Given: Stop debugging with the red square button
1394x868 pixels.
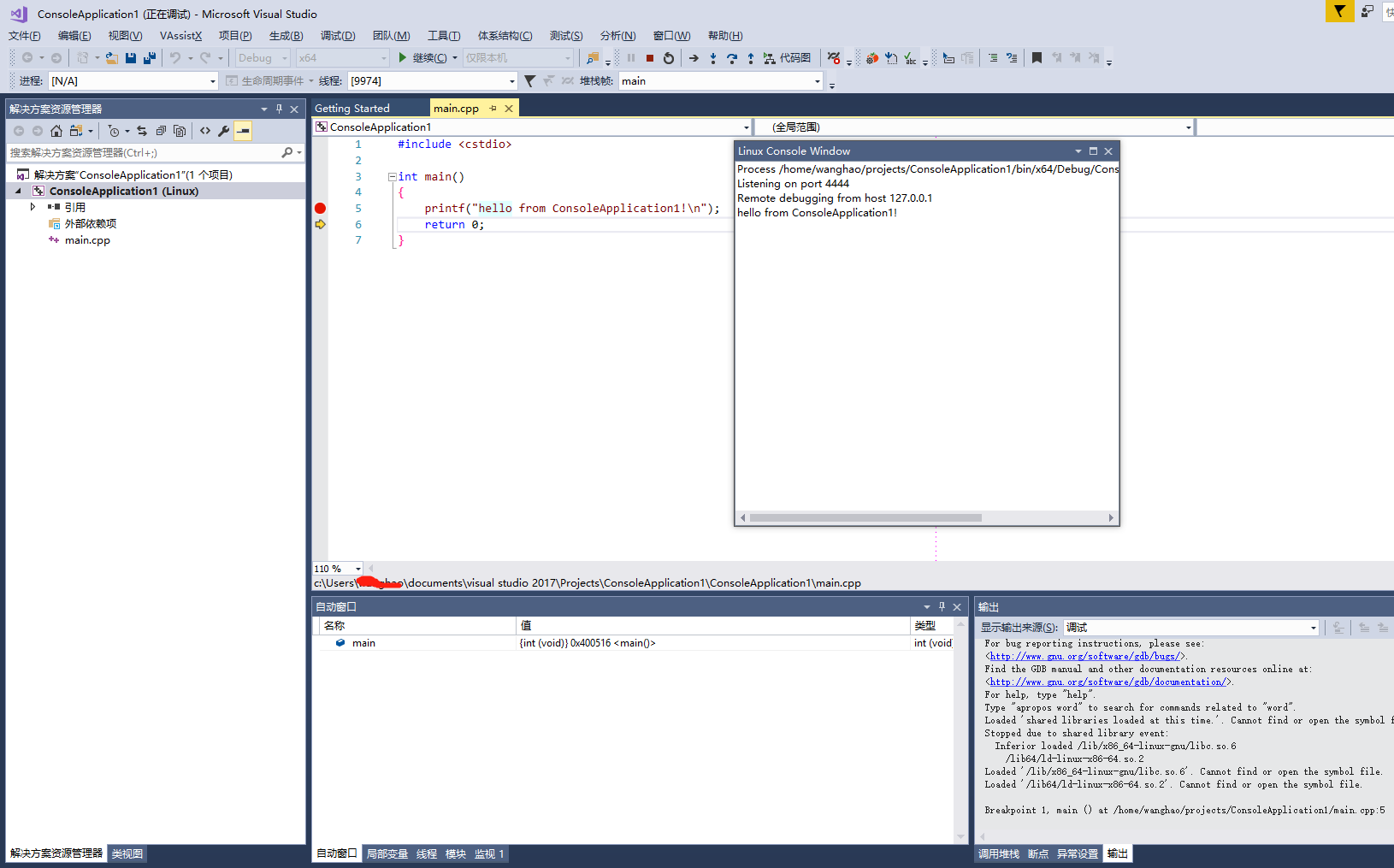Looking at the screenshot, I should point(650,58).
